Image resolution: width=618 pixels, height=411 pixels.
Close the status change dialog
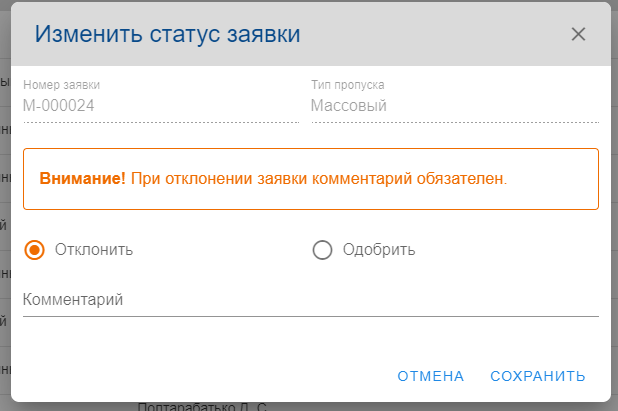click(578, 34)
